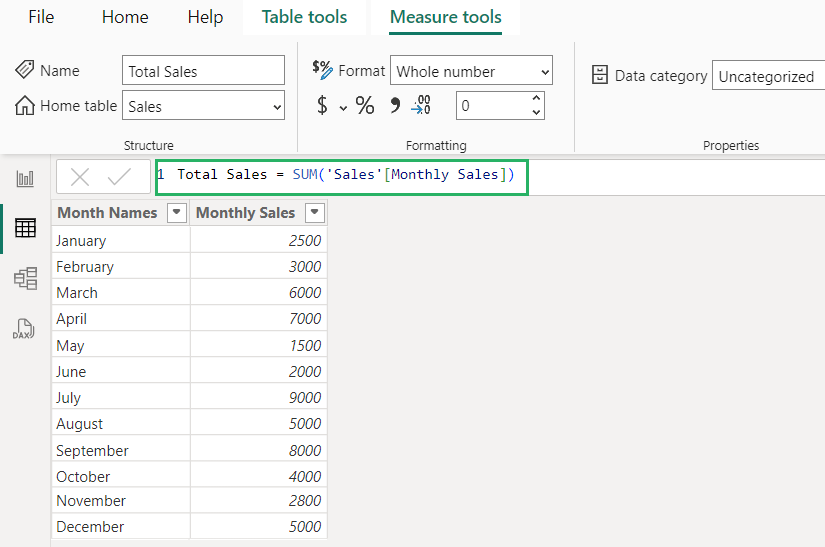Viewport: 825px width, 547px height.
Task: Open the Data category dropdown
Action: coord(767,76)
